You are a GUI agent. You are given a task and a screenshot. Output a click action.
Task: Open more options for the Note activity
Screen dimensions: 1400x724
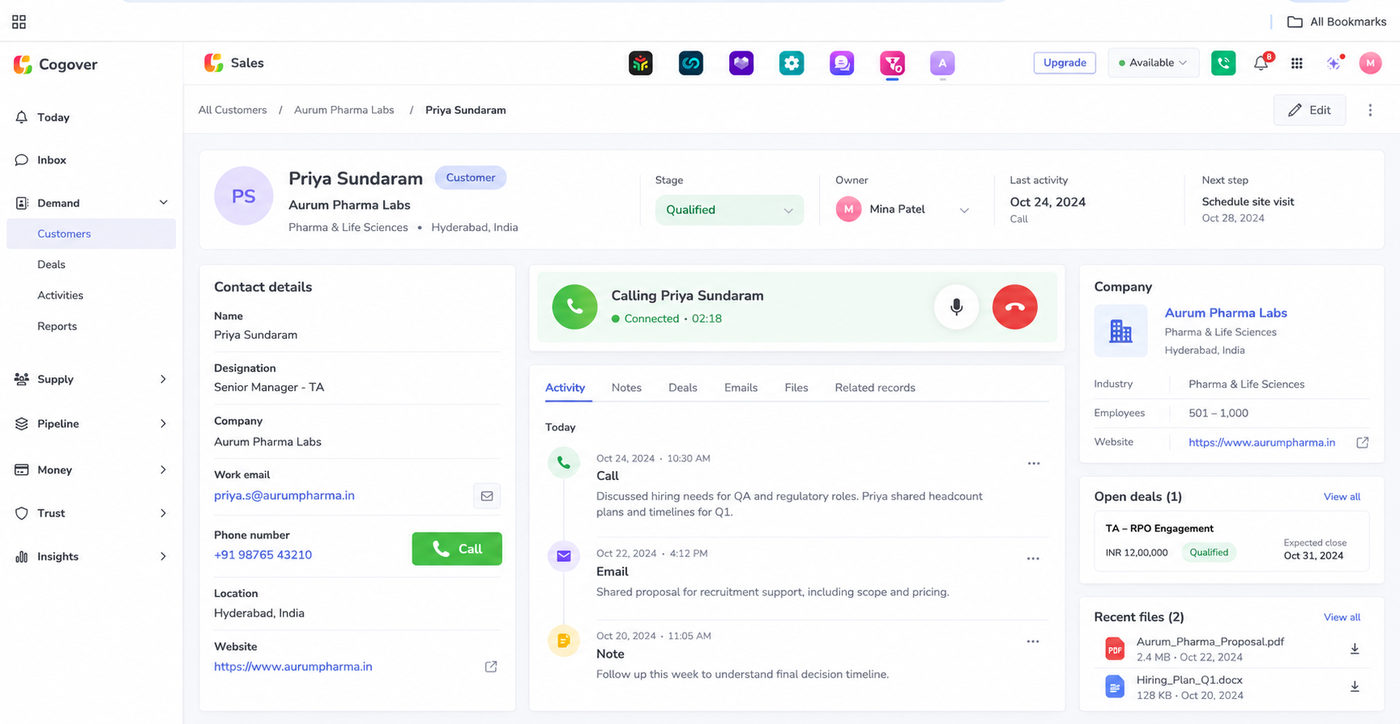click(1034, 642)
